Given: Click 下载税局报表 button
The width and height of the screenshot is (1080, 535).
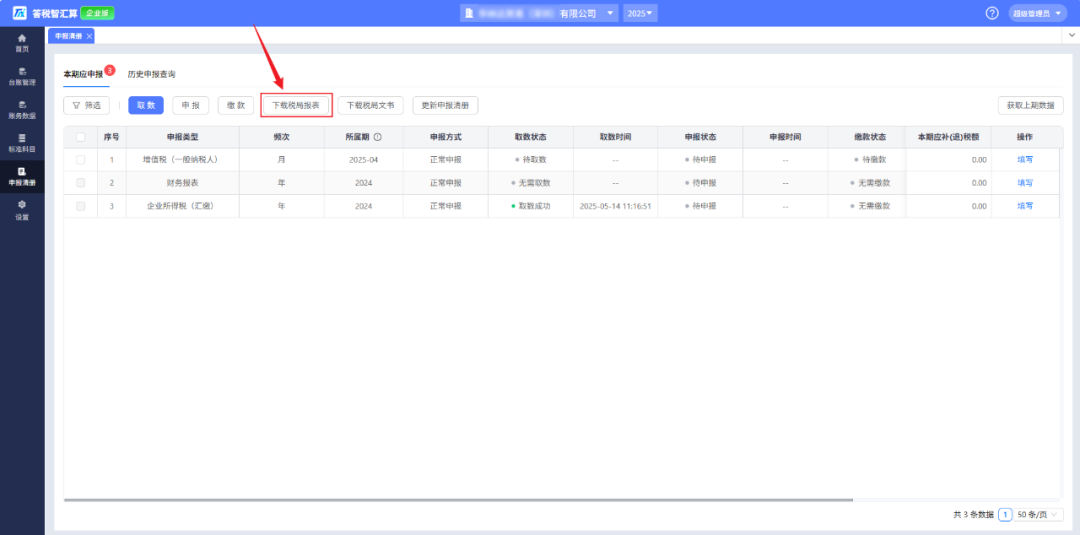Looking at the screenshot, I should 296,106.
